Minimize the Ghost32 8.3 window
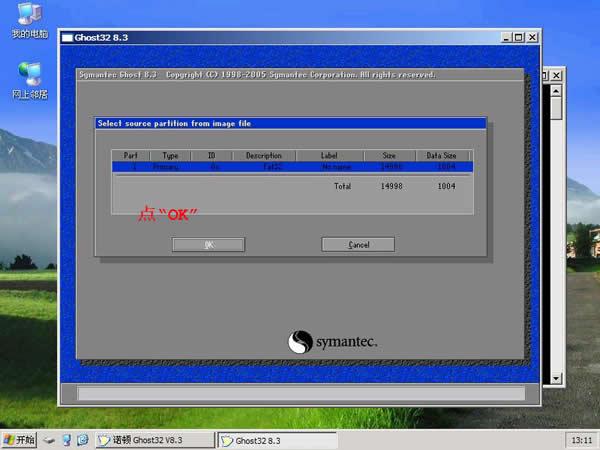This screenshot has height=450, width=600. pos(506,37)
